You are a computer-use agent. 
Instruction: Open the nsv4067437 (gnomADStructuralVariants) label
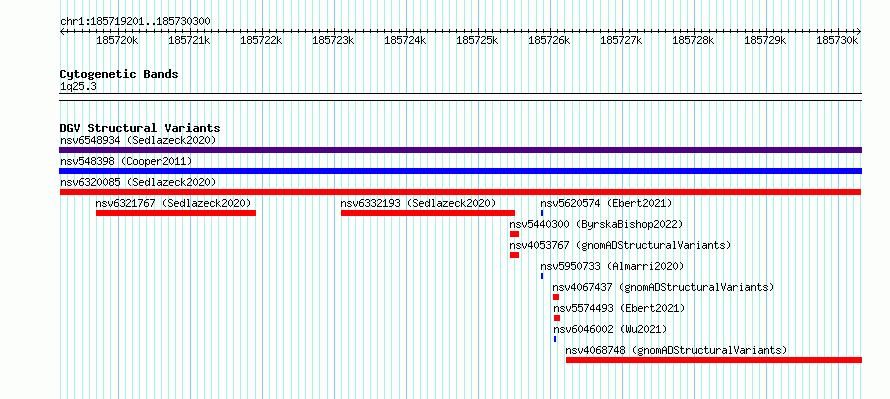(663, 287)
